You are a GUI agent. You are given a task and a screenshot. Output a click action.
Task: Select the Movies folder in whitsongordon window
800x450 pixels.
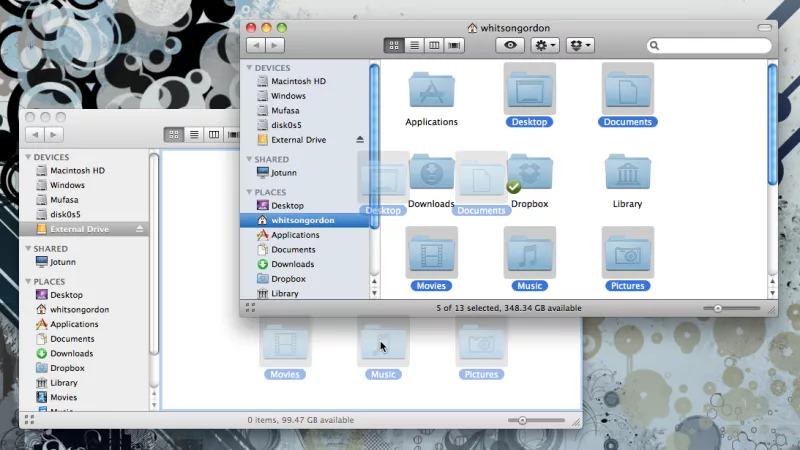pyautogui.click(x=432, y=253)
